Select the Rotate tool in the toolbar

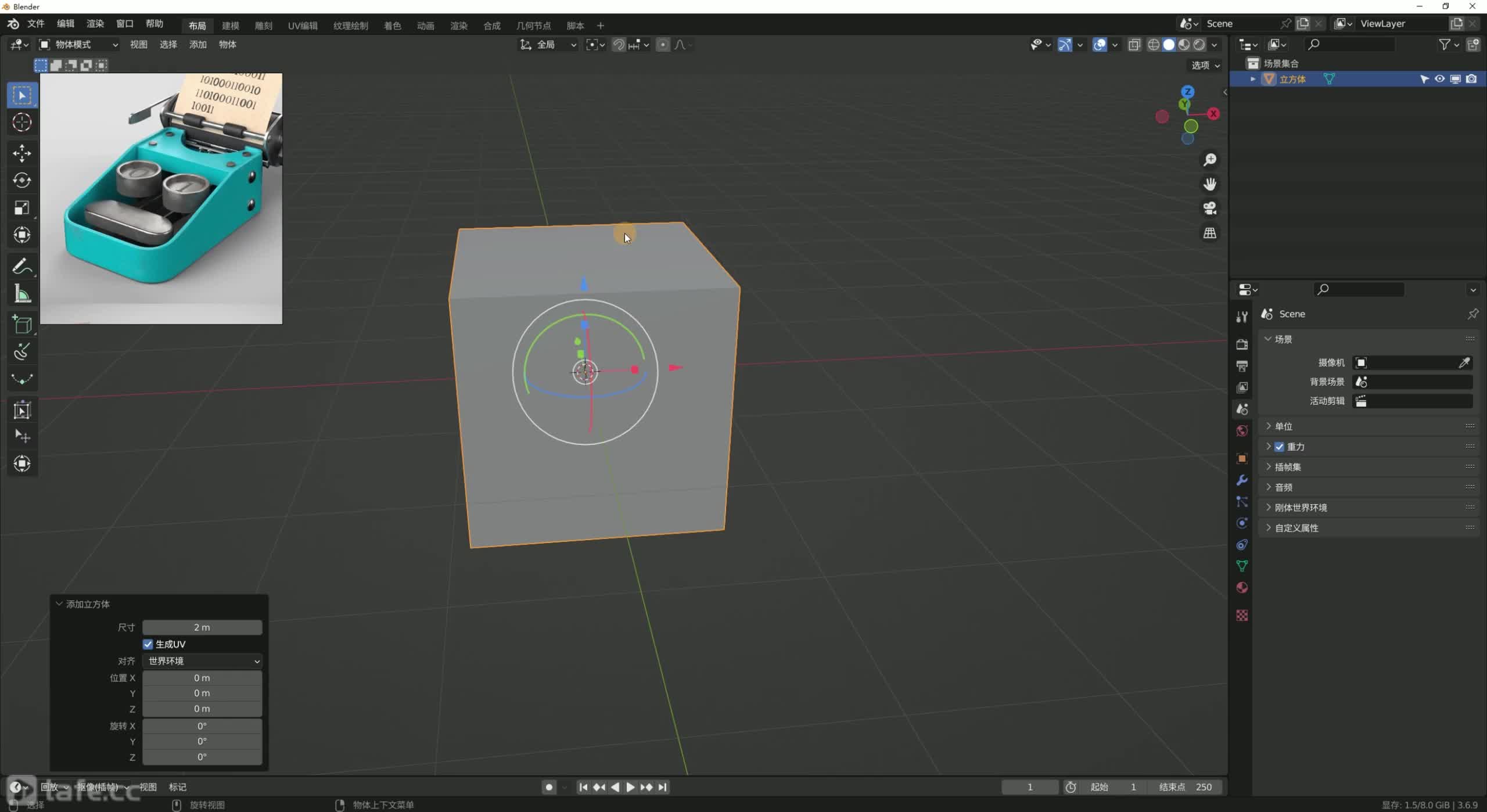coord(22,181)
